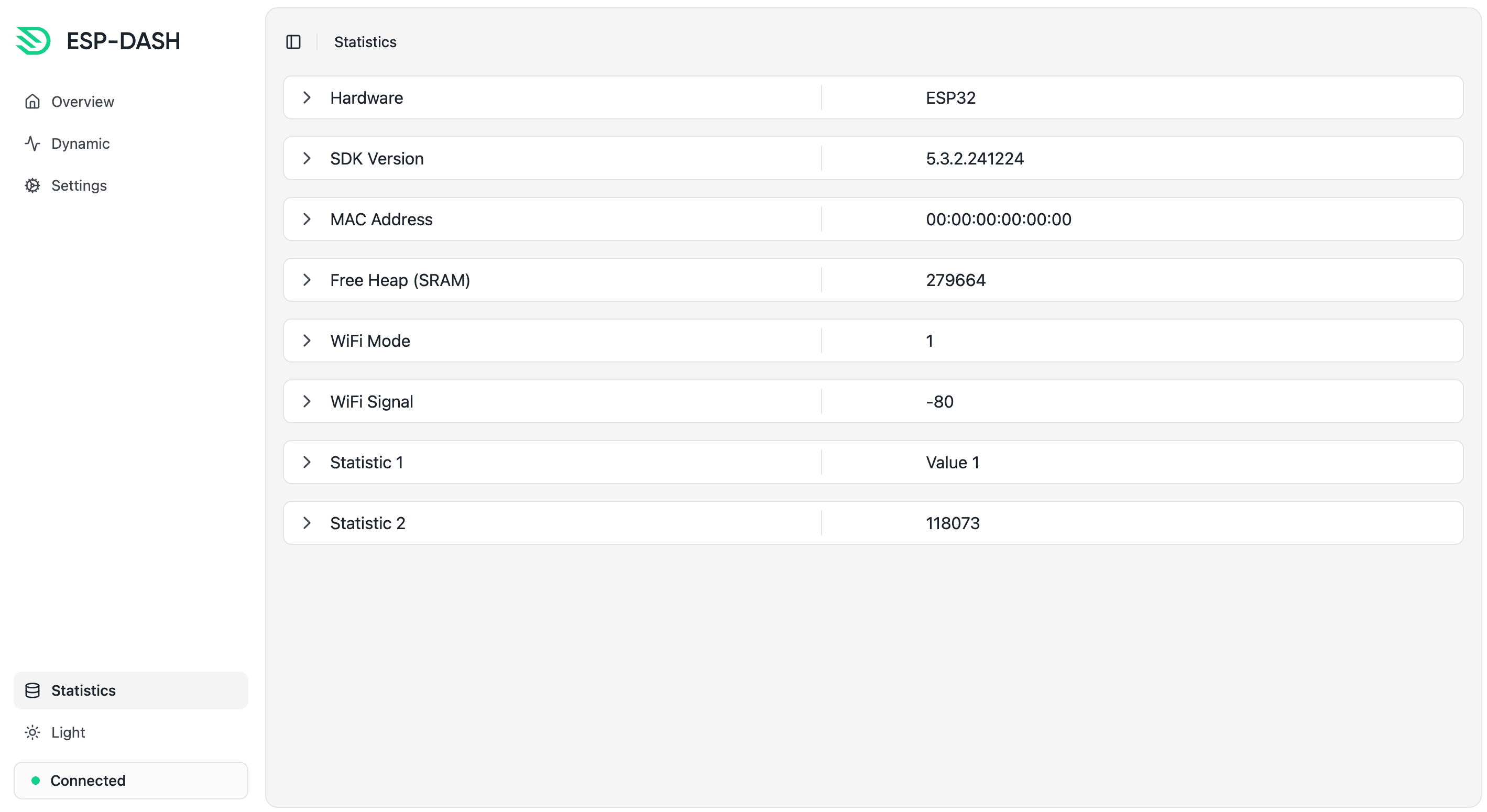
Task: Expand the WiFi Signal row chevron
Action: pyautogui.click(x=307, y=401)
